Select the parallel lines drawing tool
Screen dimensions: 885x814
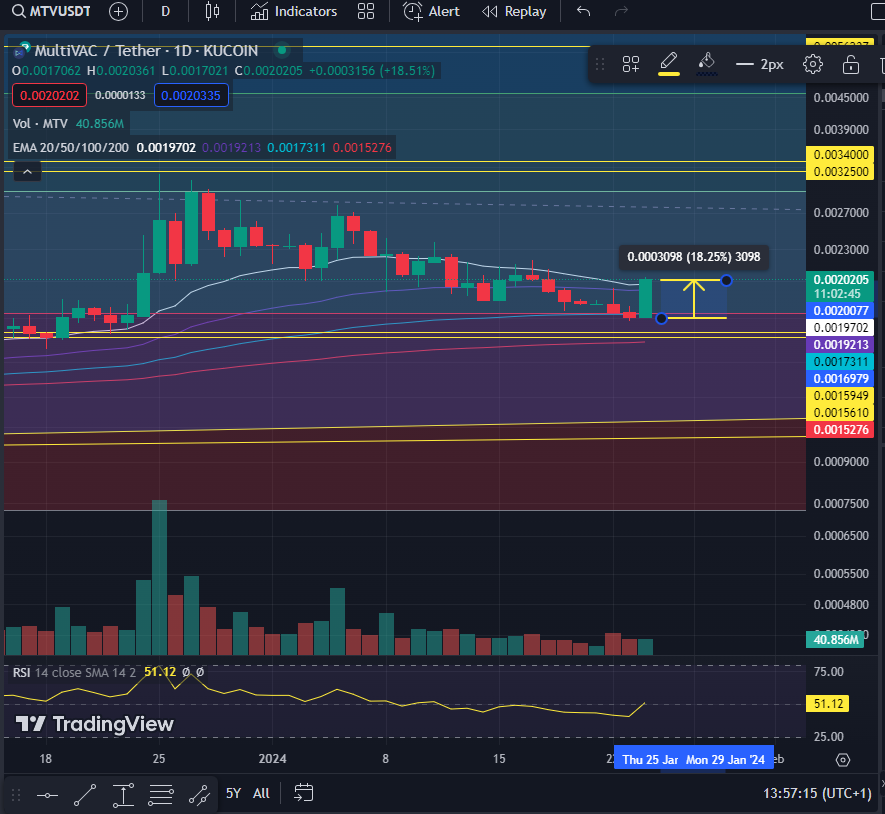[x=161, y=795]
